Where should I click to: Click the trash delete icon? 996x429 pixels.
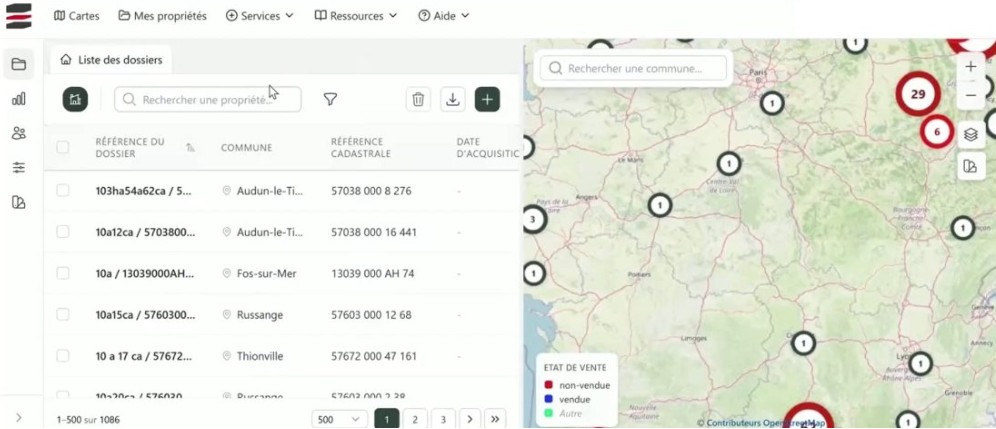click(418, 99)
